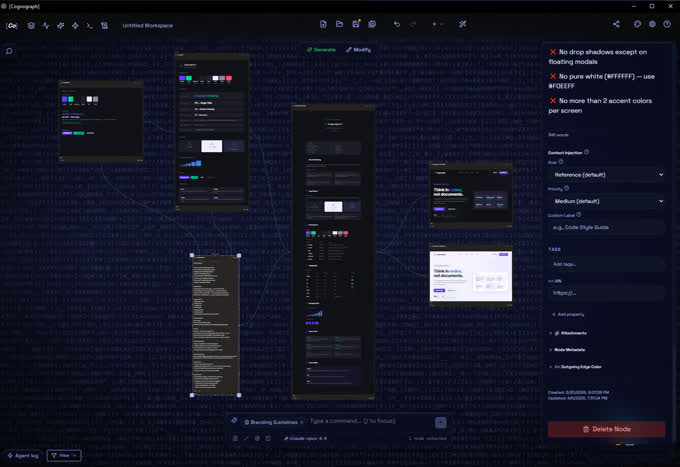Open the Role dropdown 'Reference (default)'
The height and width of the screenshot is (467, 680).
(x=606, y=175)
